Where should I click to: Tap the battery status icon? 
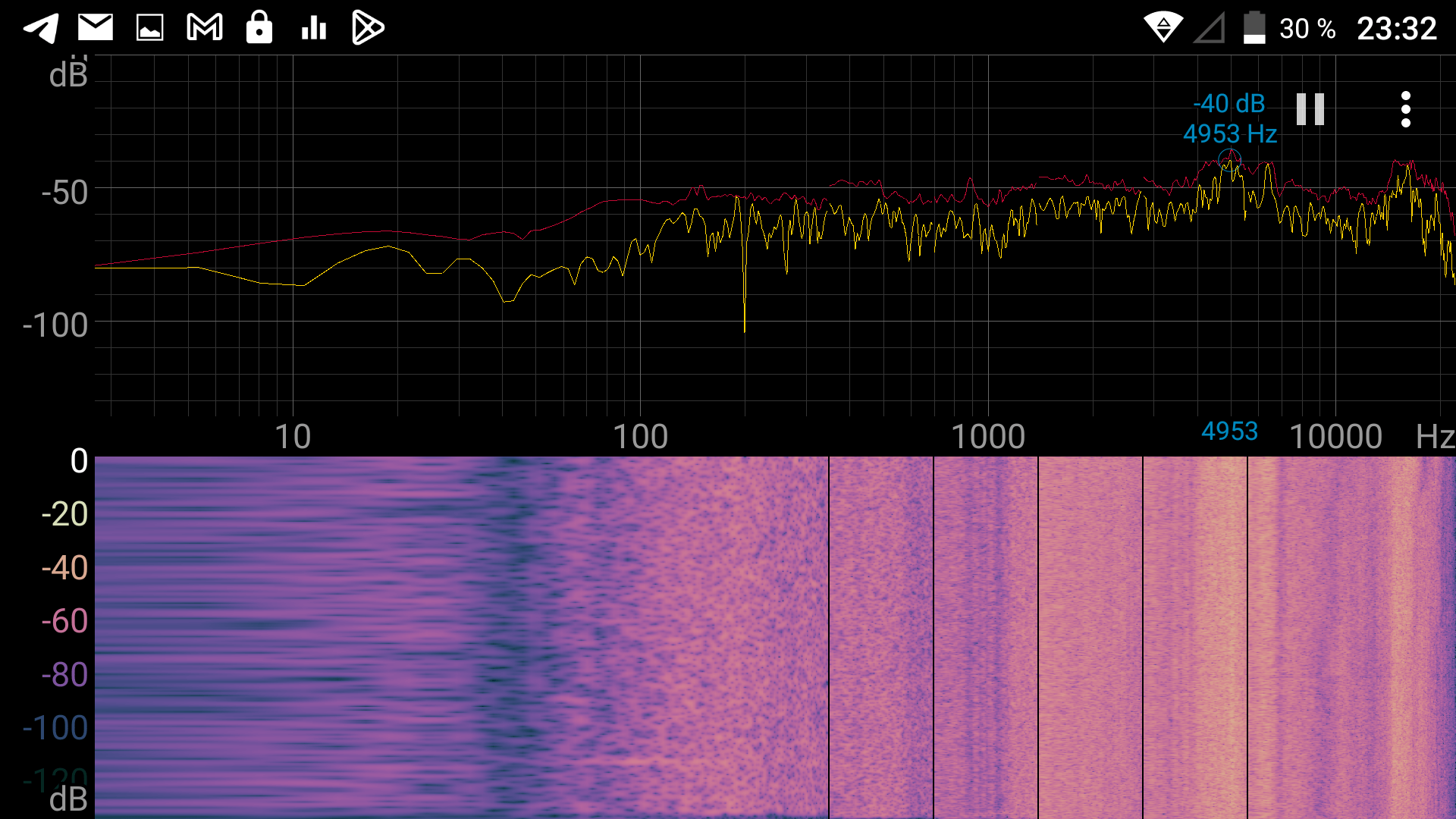point(1254,28)
